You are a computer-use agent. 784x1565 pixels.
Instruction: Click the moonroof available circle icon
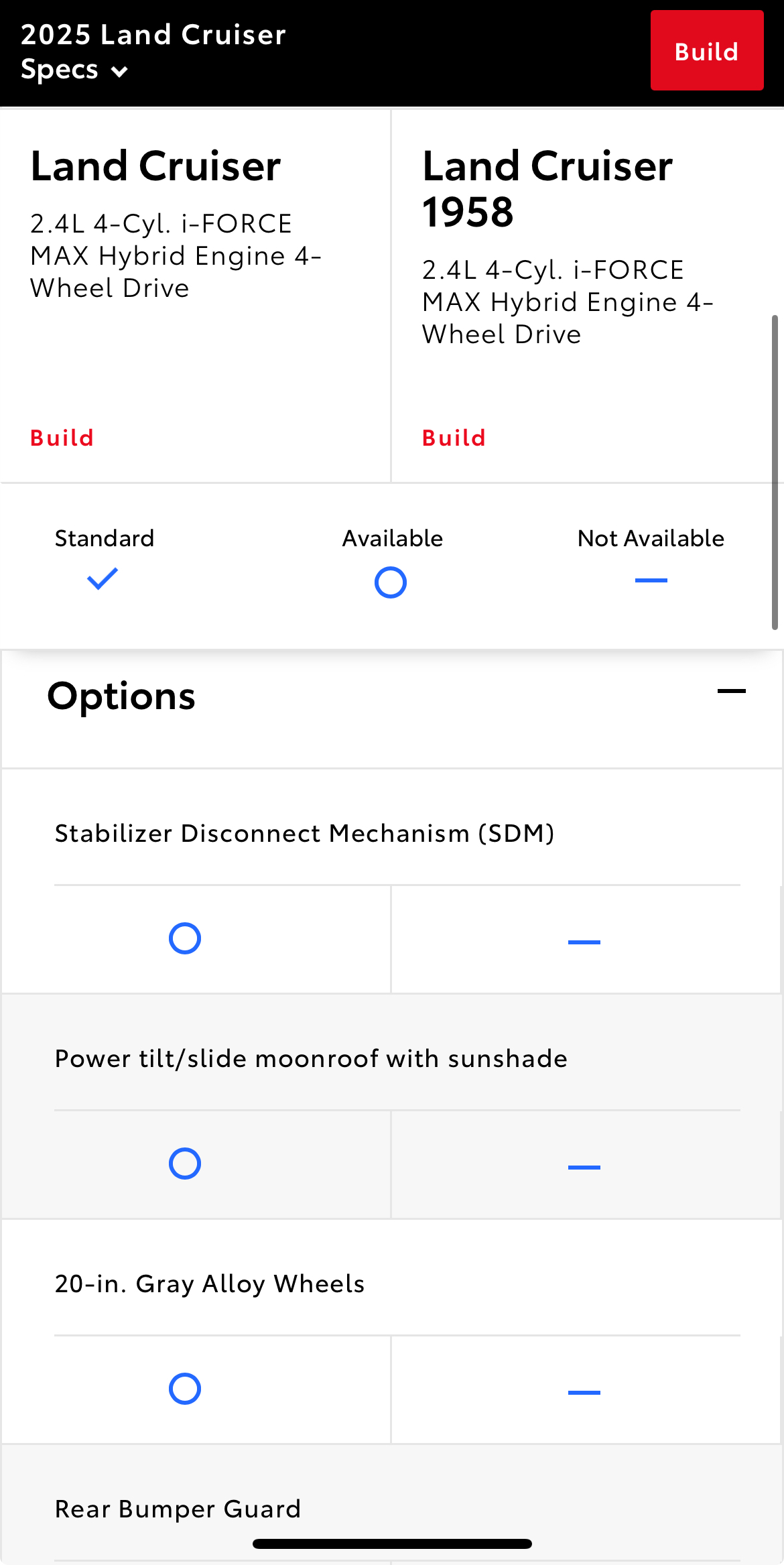click(185, 1164)
